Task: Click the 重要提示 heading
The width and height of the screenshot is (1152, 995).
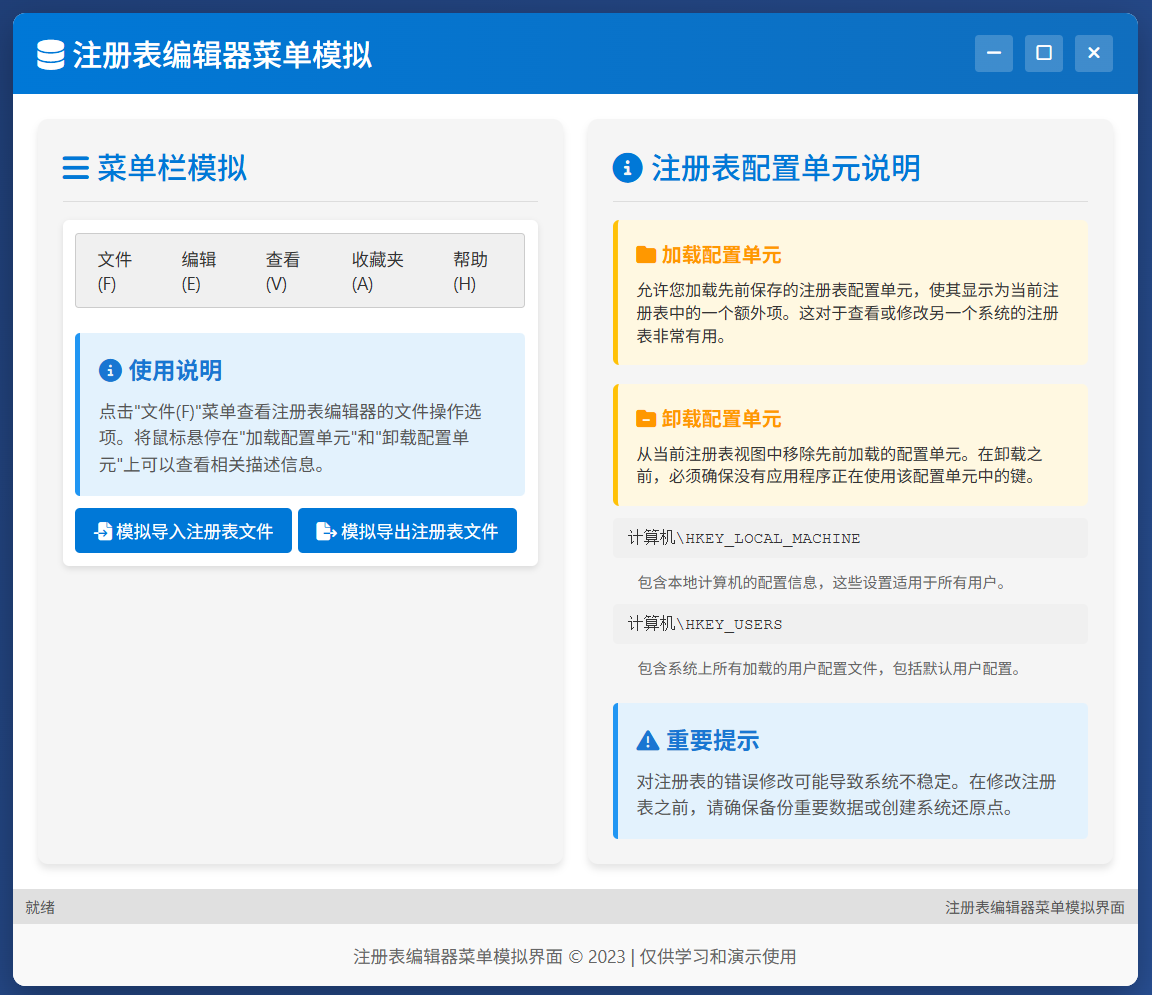Action: (712, 740)
